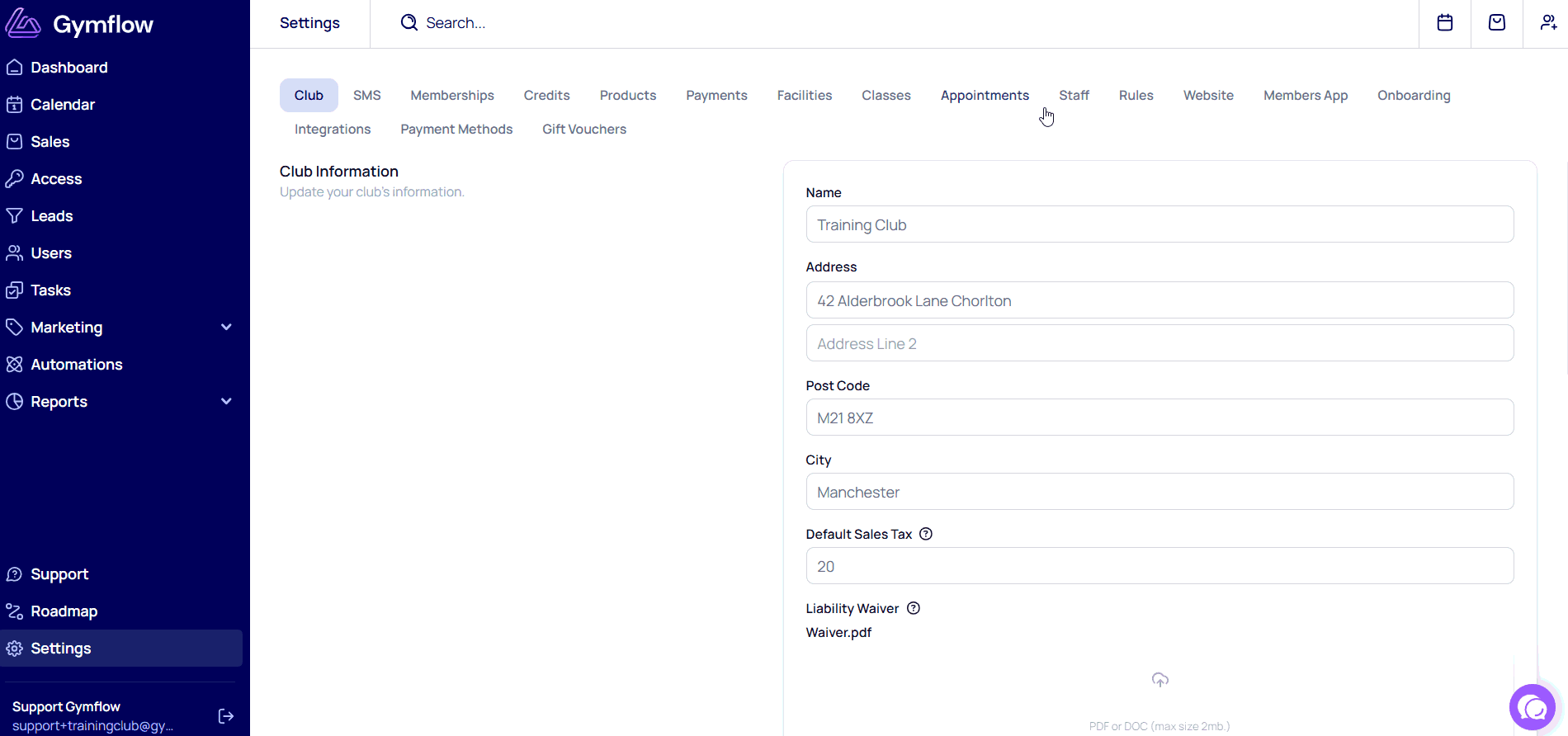This screenshot has height=736, width=1568.
Task: Open the Rules settings tab
Action: coord(1136,96)
